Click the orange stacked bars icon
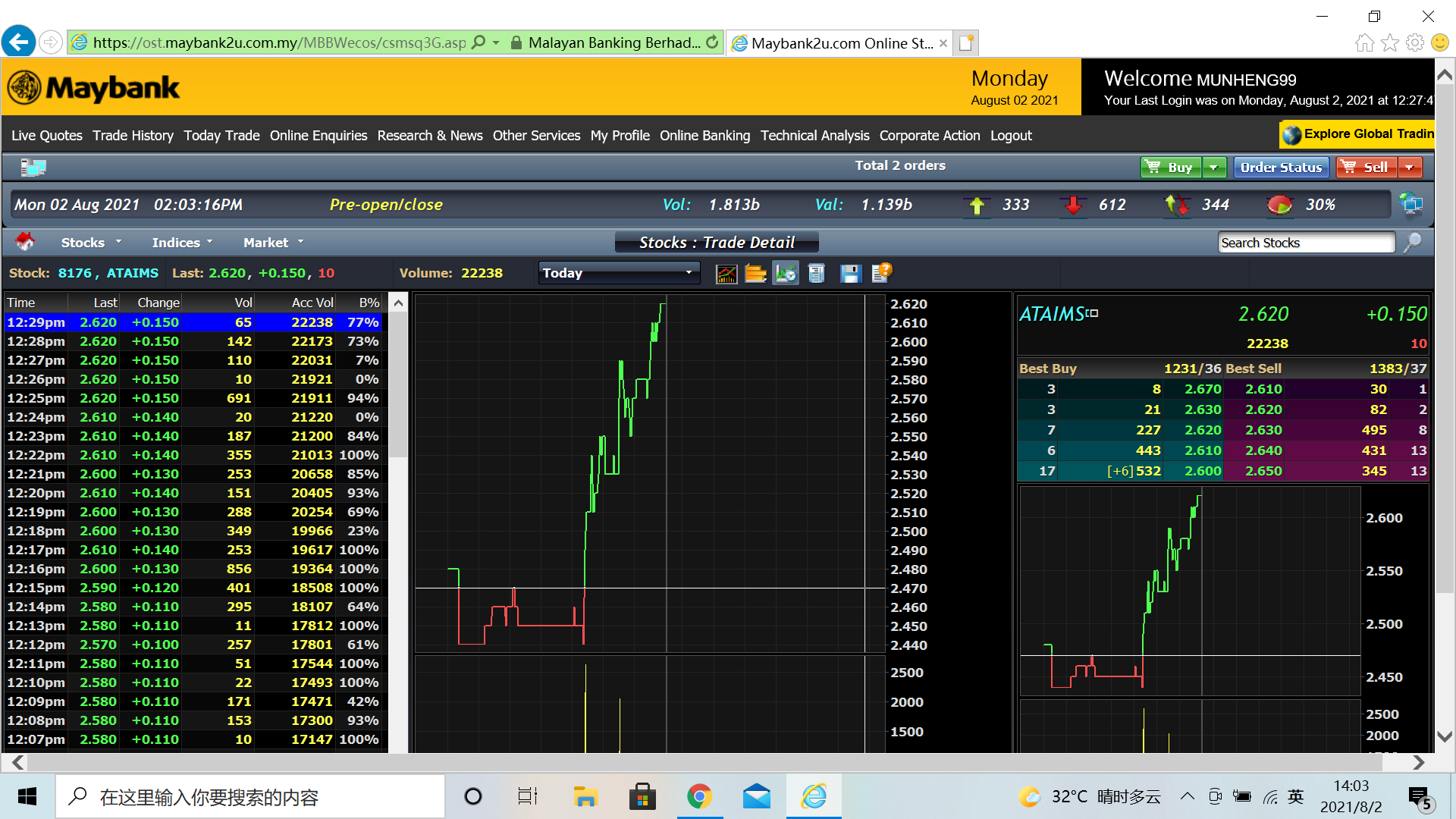 755,274
